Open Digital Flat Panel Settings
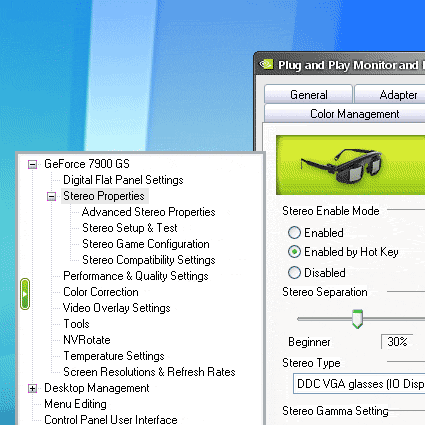Image resolution: width=425 pixels, height=425 pixels. 123,180
